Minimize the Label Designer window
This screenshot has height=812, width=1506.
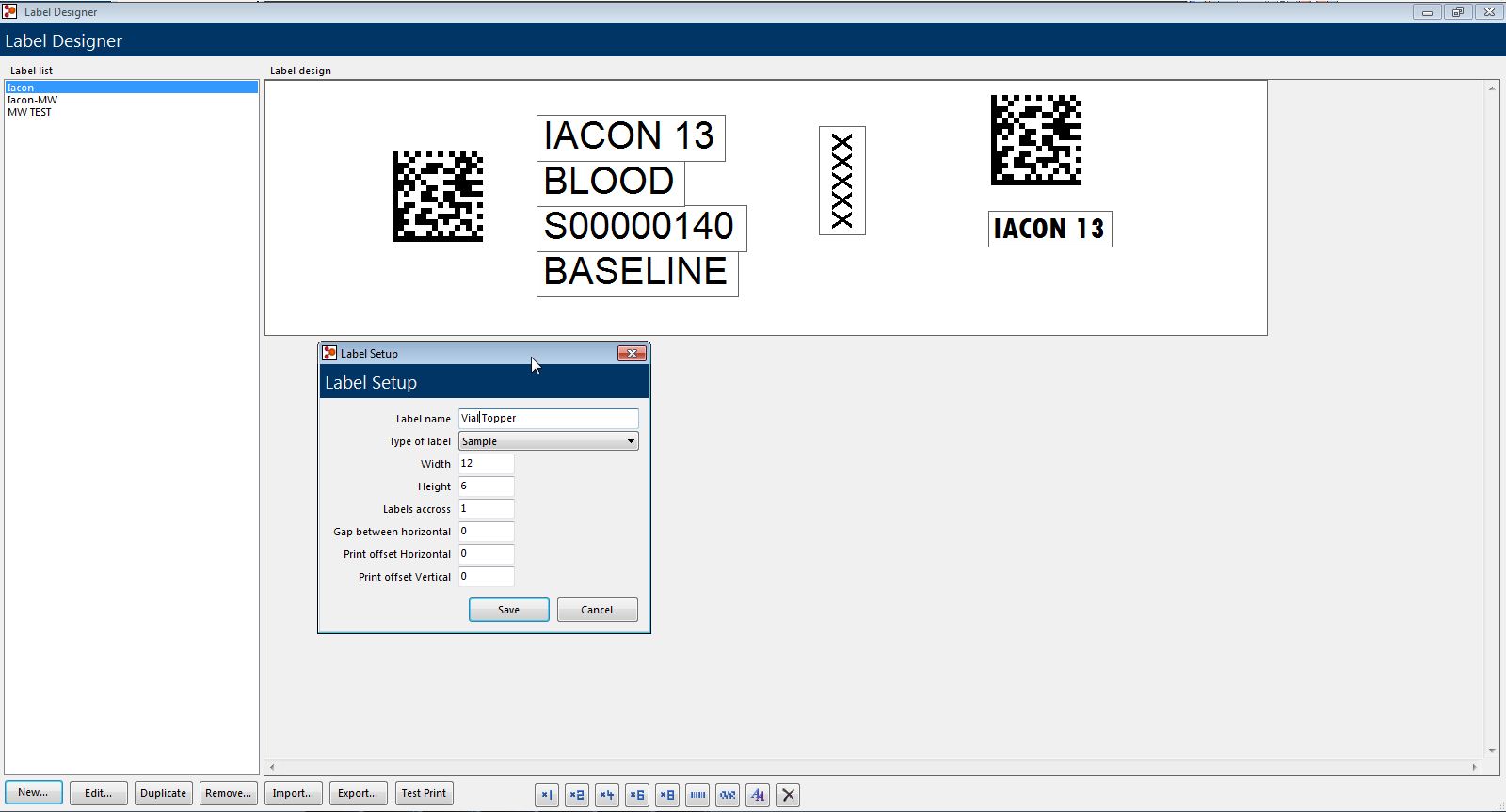1427,12
